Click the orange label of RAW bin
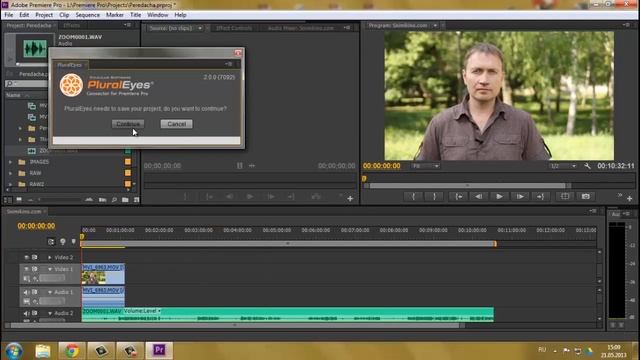This screenshot has width=640, height=360. pos(128,173)
